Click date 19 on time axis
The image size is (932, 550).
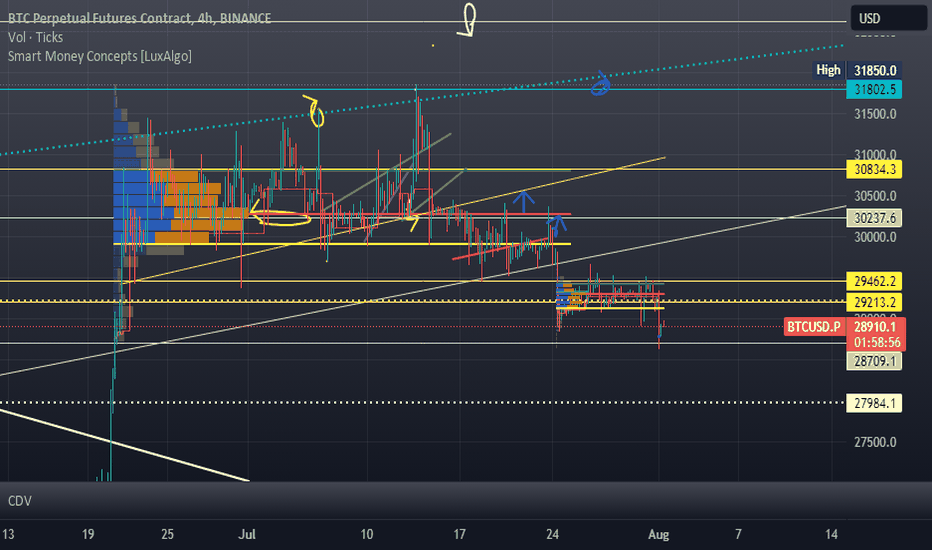point(88,535)
